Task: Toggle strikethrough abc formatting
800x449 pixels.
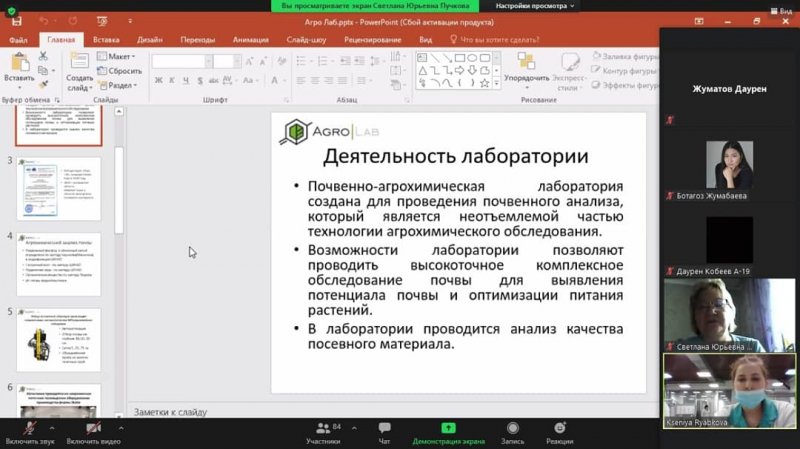Action: tap(213, 80)
